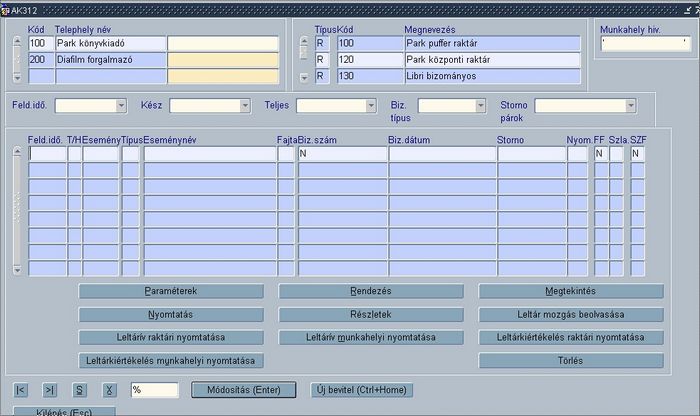This screenshot has height=416, width=700.
Task: Click the Nyomtatás button
Action: [x=171, y=315]
